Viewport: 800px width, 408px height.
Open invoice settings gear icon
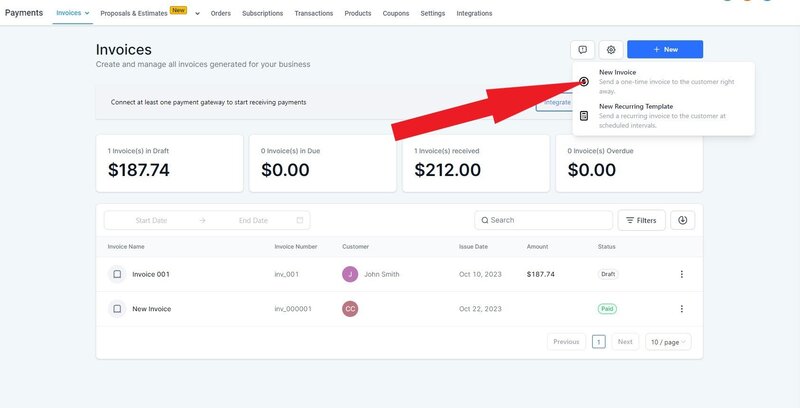pos(611,49)
